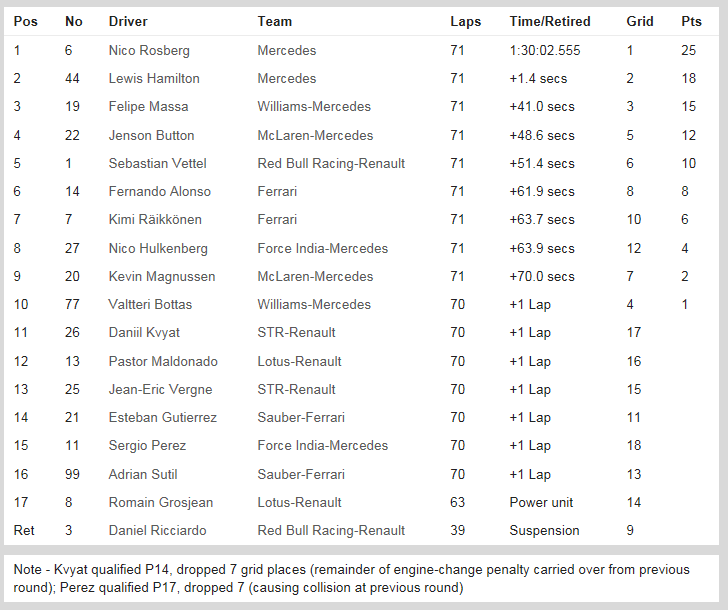The image size is (728, 610).
Task: Open Fernando Alonso's driver entry
Action: (160, 191)
